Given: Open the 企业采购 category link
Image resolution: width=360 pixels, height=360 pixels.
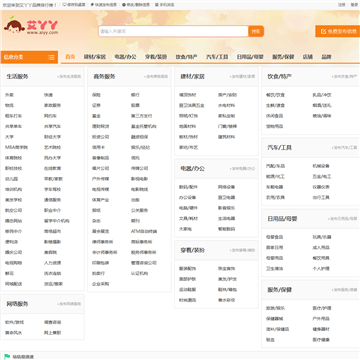Looking at the screenshot, I should pyautogui.click(x=100, y=284).
